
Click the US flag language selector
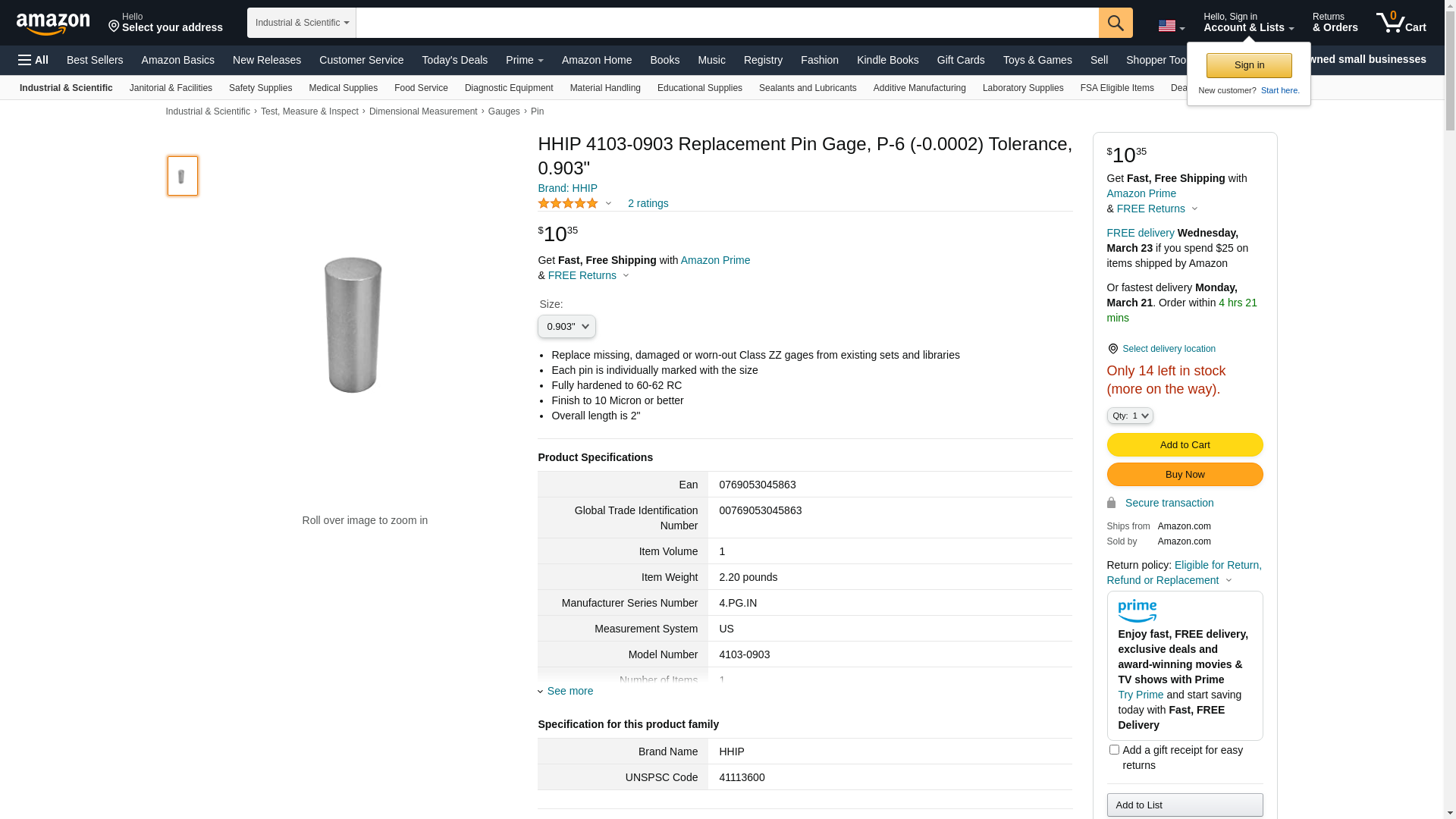tap(1171, 27)
